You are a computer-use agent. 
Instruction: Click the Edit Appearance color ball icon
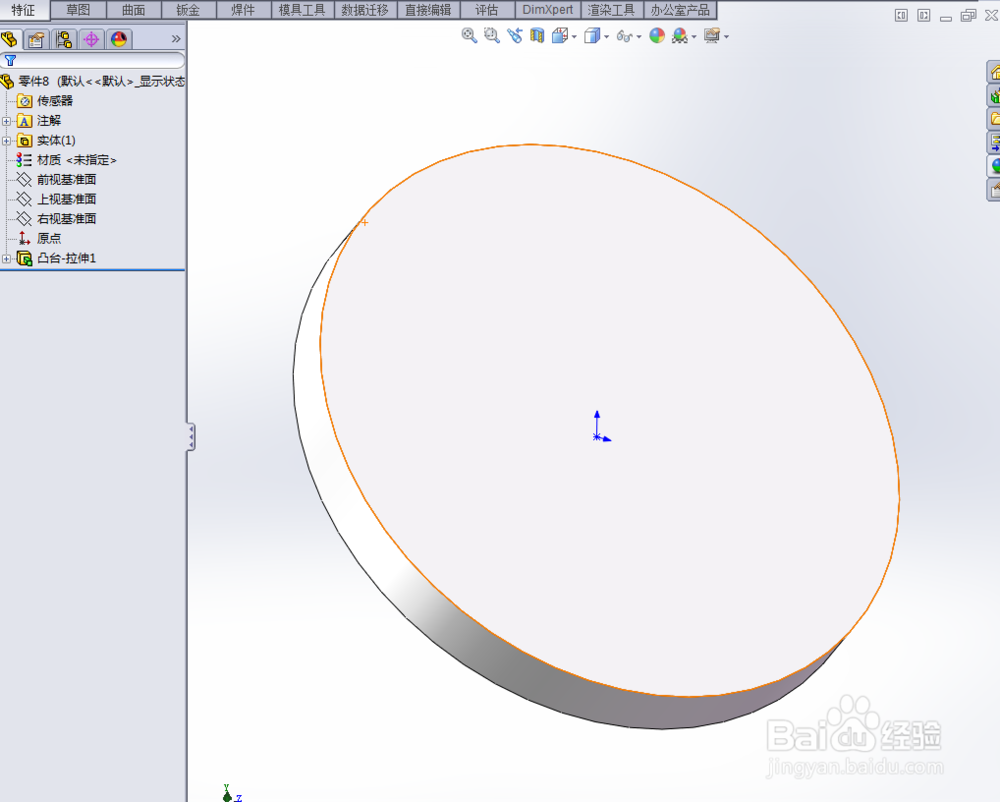657,36
